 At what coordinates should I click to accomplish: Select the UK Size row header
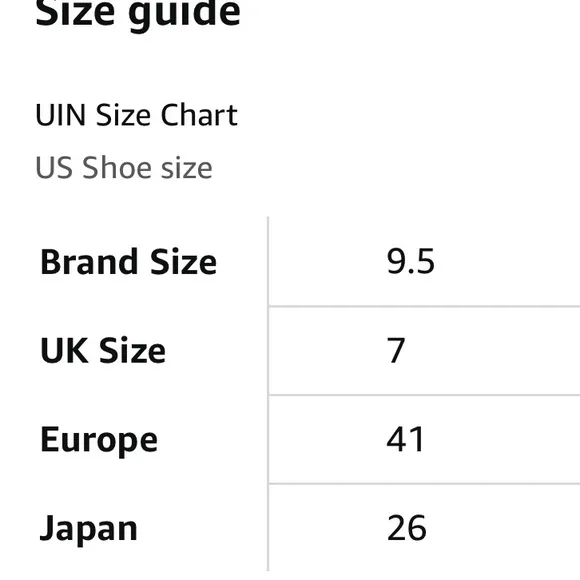coord(103,350)
